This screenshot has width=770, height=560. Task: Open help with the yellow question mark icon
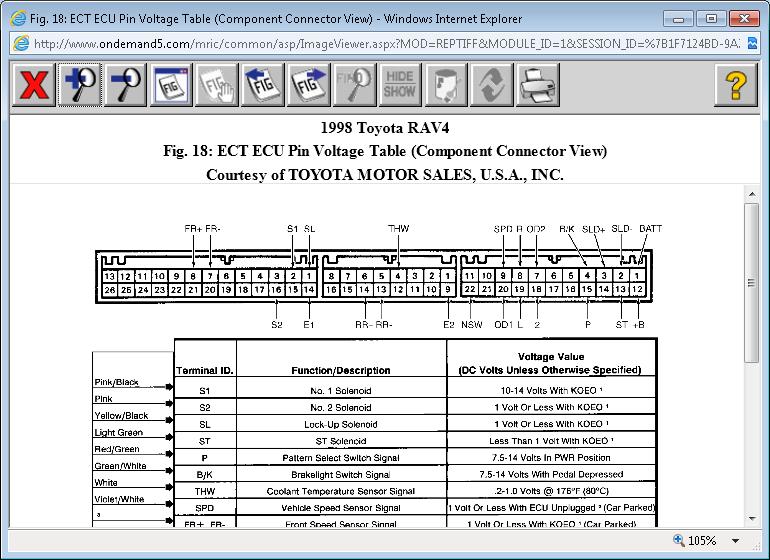tap(736, 84)
